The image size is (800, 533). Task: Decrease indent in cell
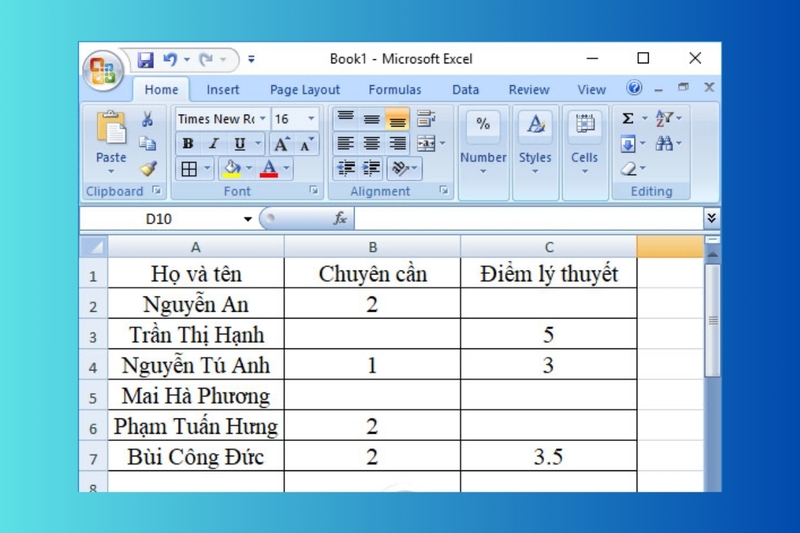pos(346,168)
